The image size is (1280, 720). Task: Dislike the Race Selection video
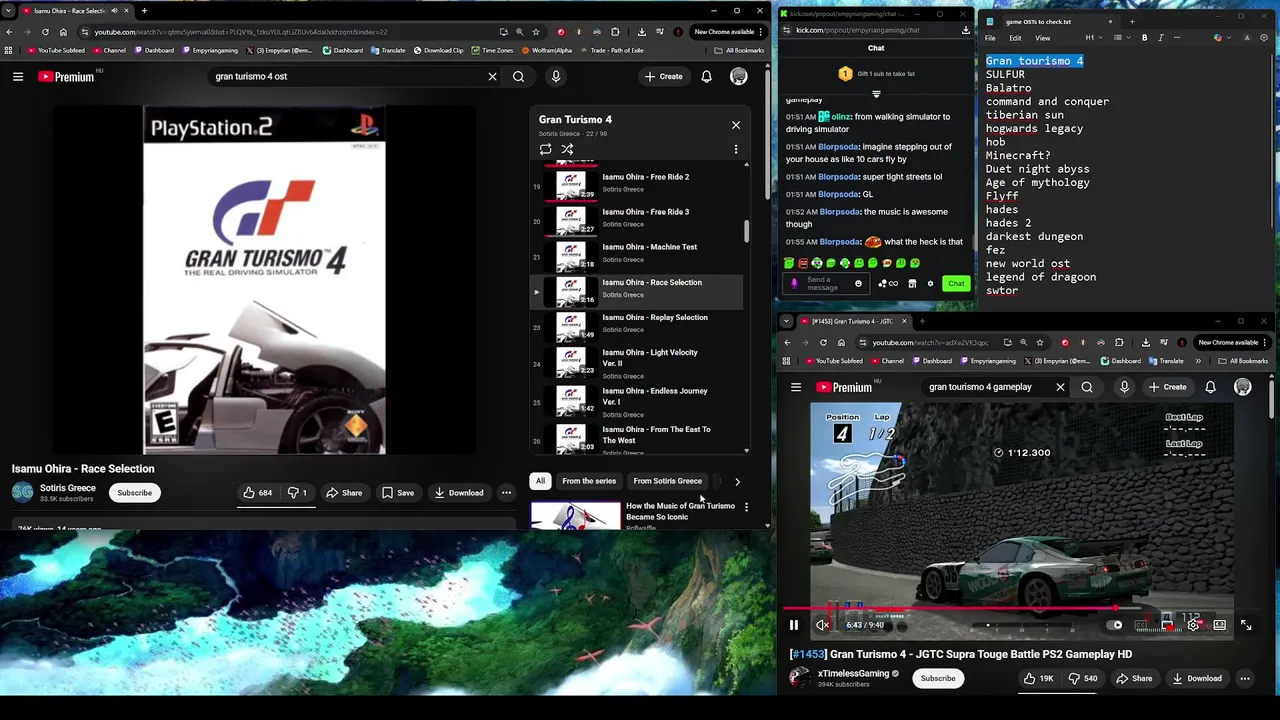298,492
